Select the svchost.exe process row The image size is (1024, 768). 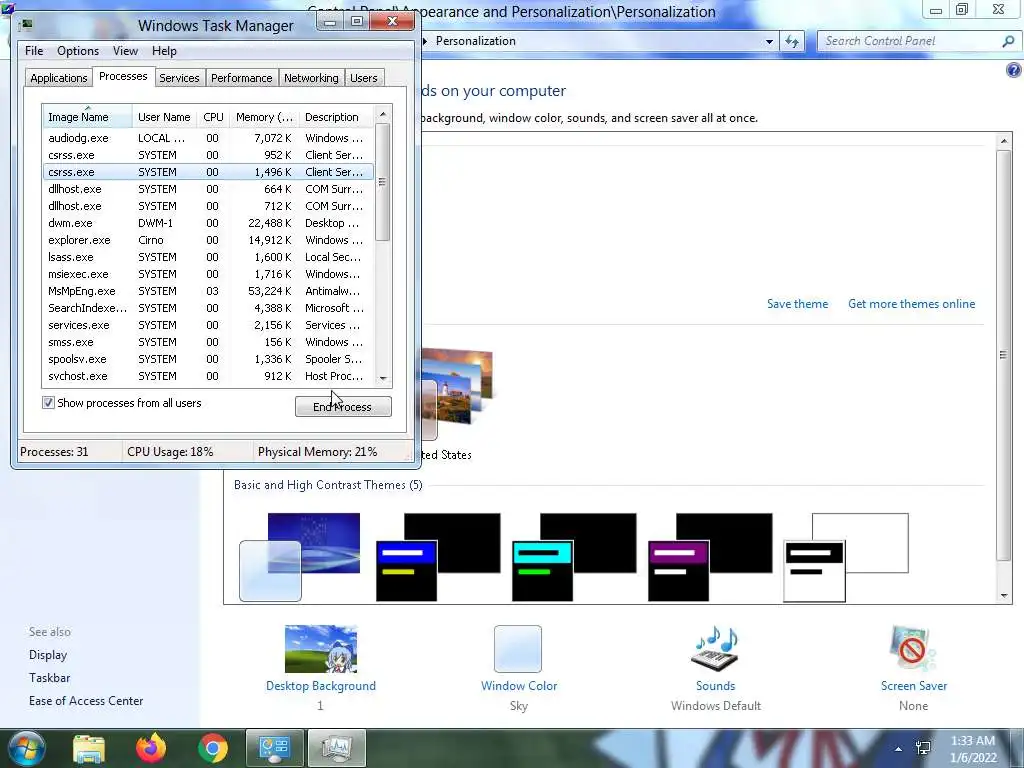[208, 376]
